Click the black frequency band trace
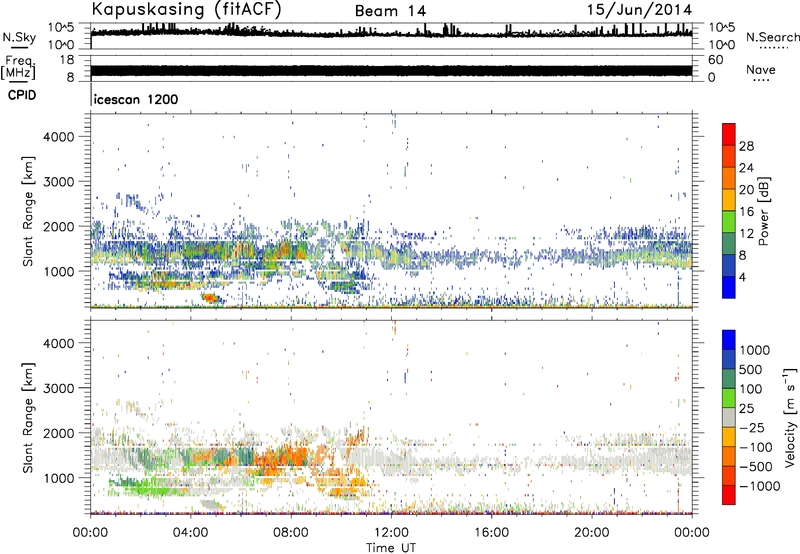The height and width of the screenshot is (554, 800). click(x=391, y=71)
